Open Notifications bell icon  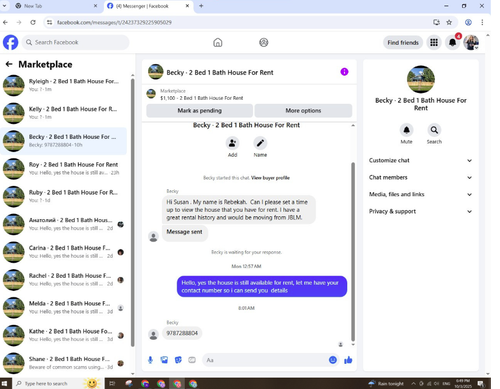[x=452, y=42]
